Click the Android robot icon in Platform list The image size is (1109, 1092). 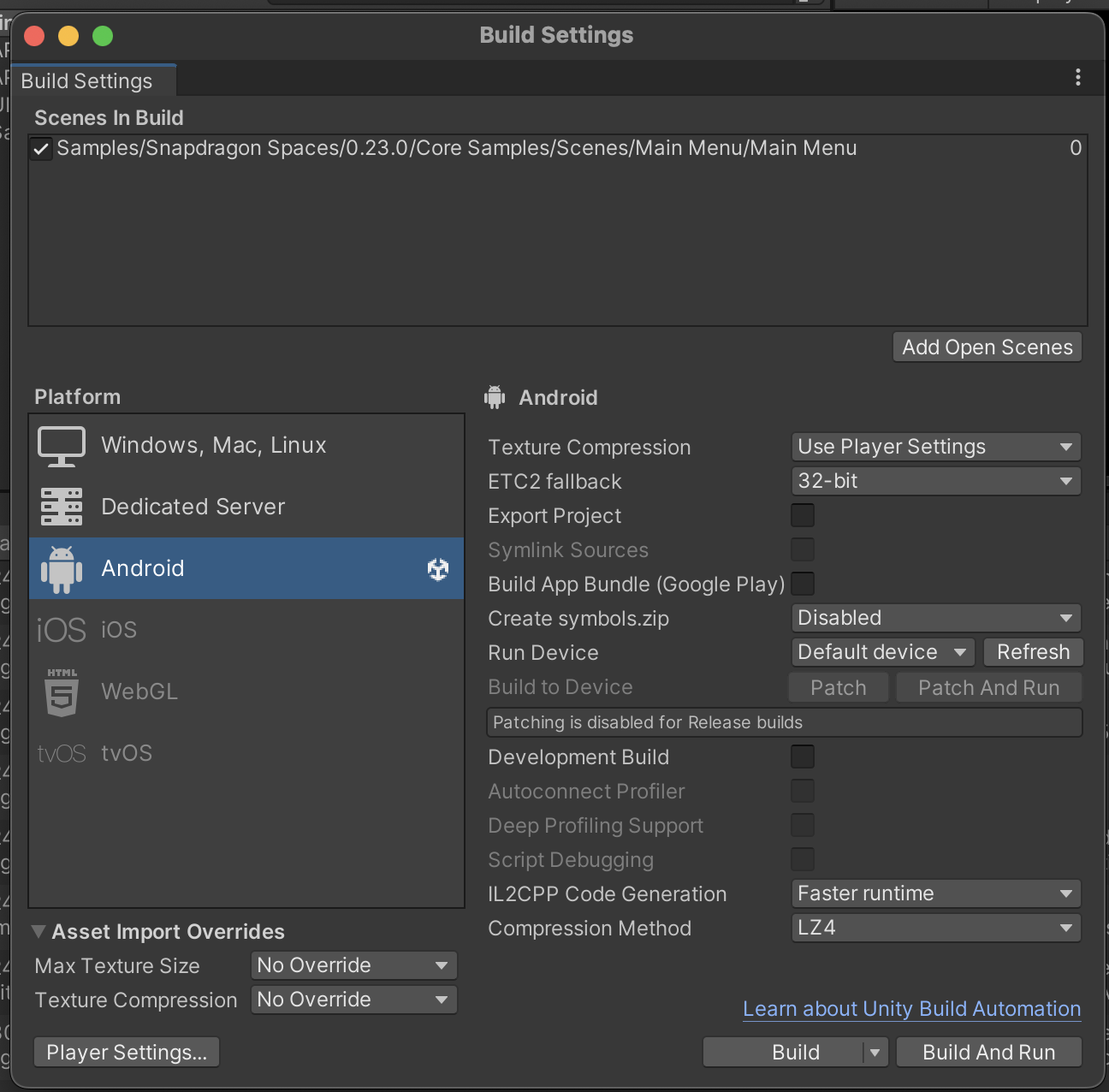click(62, 569)
